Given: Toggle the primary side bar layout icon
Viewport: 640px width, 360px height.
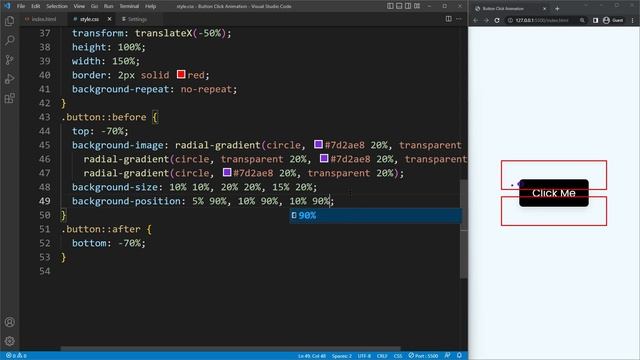Looking at the screenshot, I should tap(390, 6).
